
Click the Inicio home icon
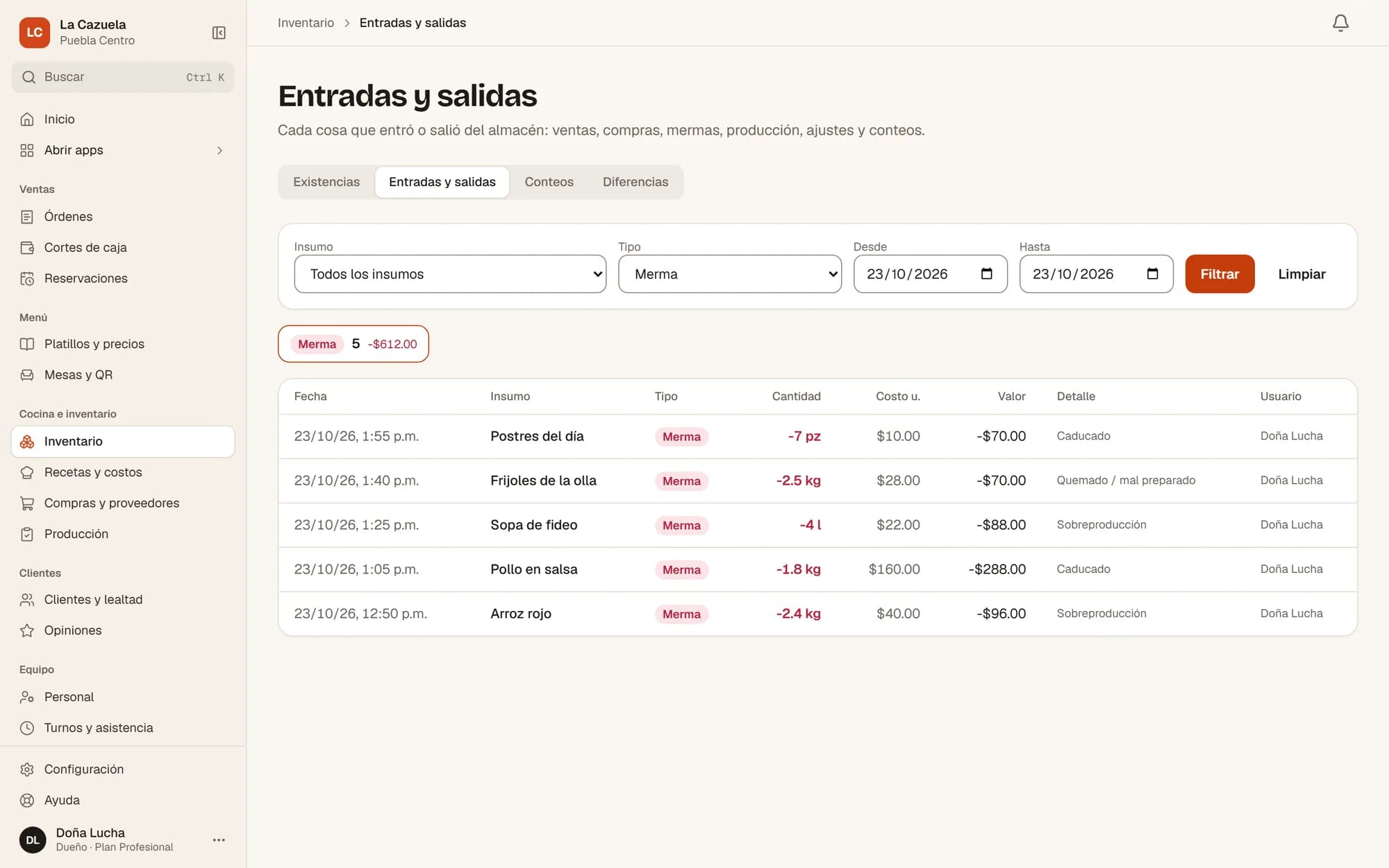click(x=27, y=119)
